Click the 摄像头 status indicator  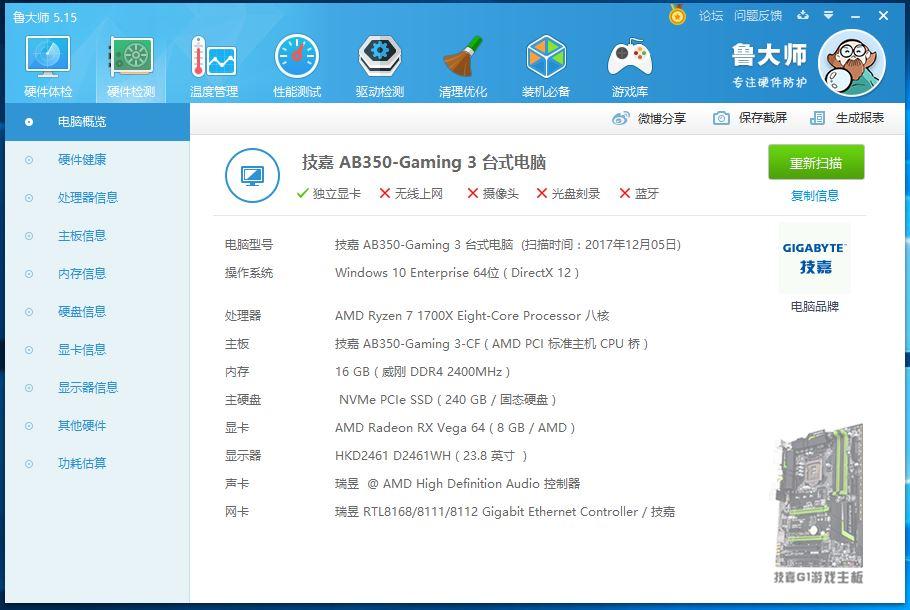coord(493,193)
